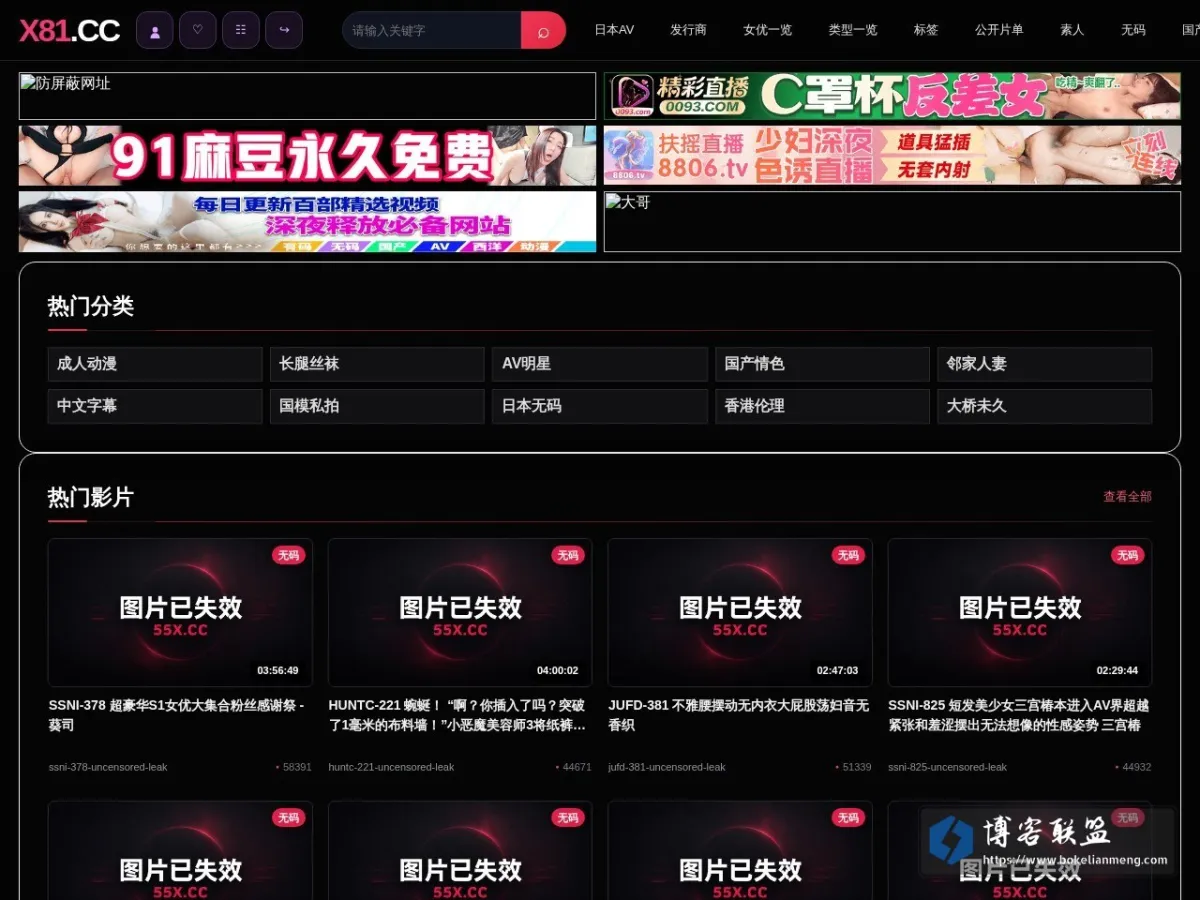
Task: Click the SSNI-378 video title
Action: click(x=177, y=715)
